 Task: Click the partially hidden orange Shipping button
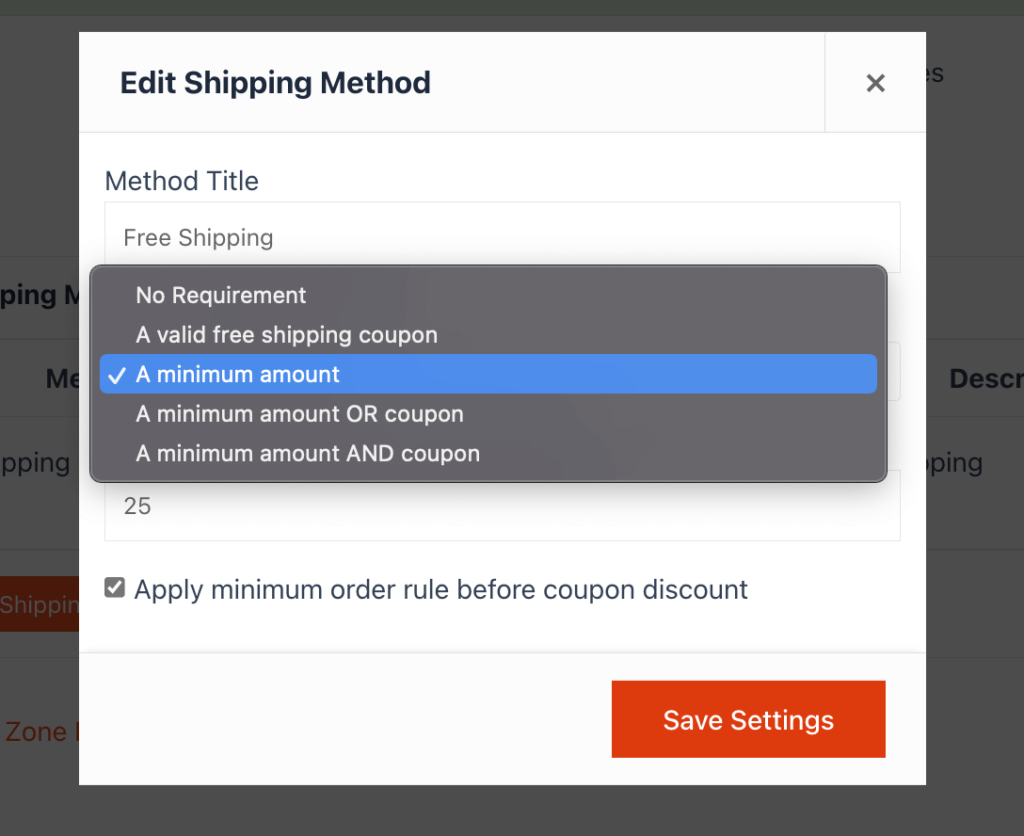39,604
